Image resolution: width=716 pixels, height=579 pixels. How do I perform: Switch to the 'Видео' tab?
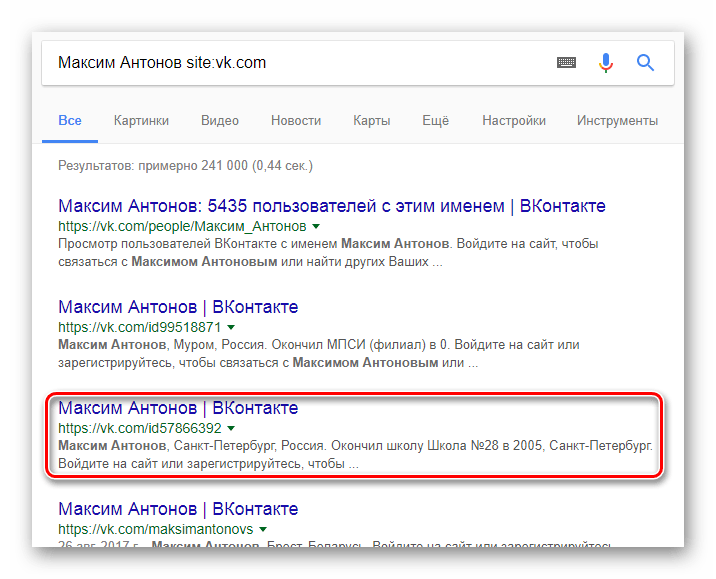pos(220,121)
